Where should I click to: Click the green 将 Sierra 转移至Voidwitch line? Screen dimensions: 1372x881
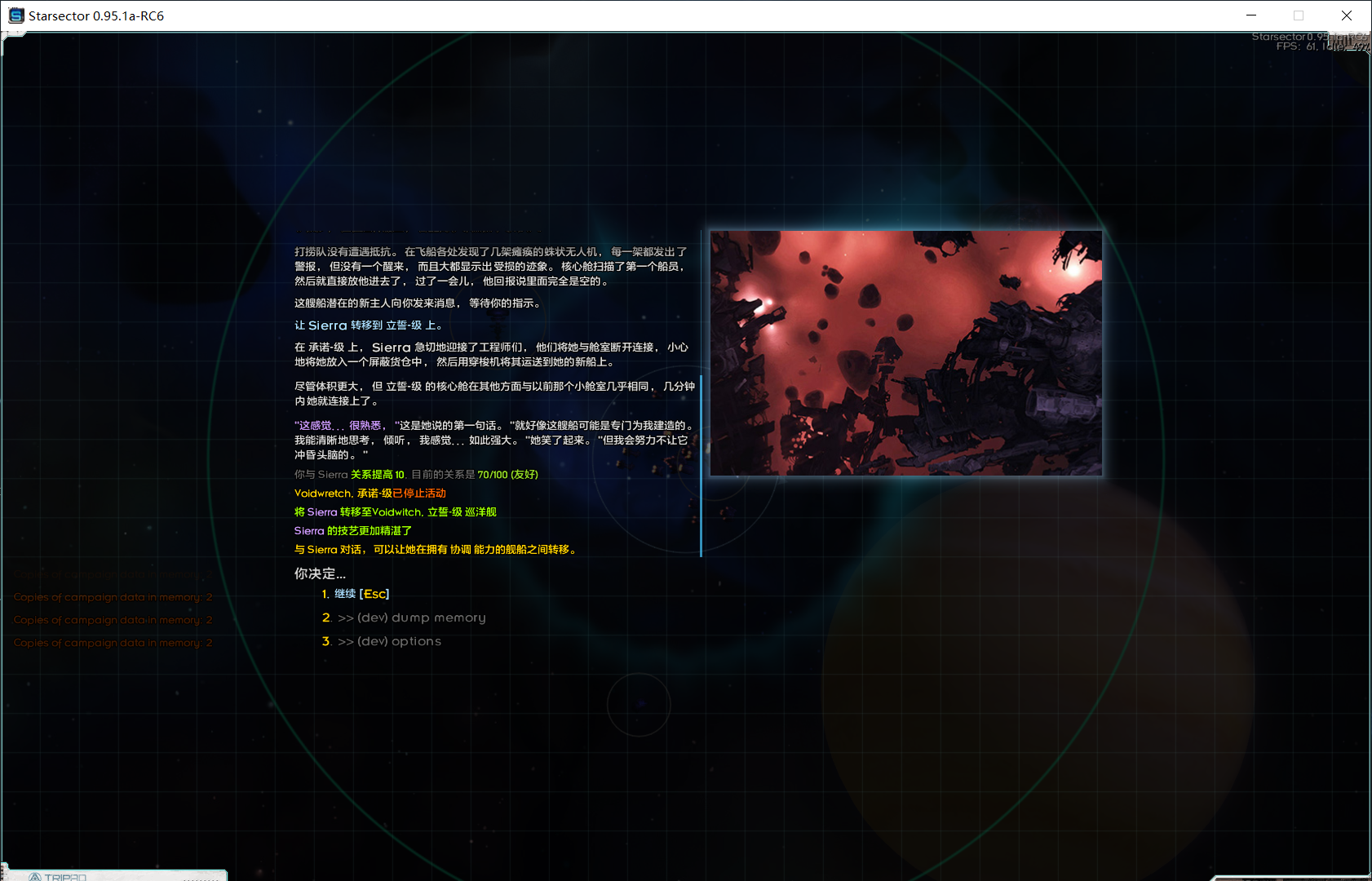[x=395, y=512]
